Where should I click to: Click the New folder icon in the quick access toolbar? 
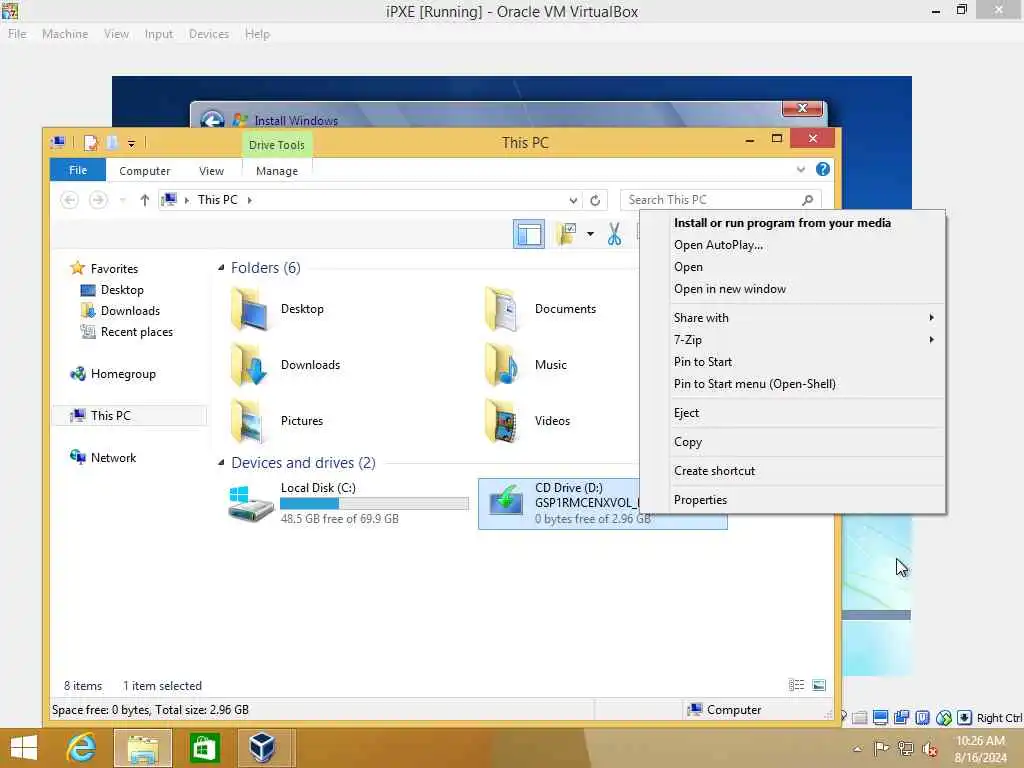(112, 143)
